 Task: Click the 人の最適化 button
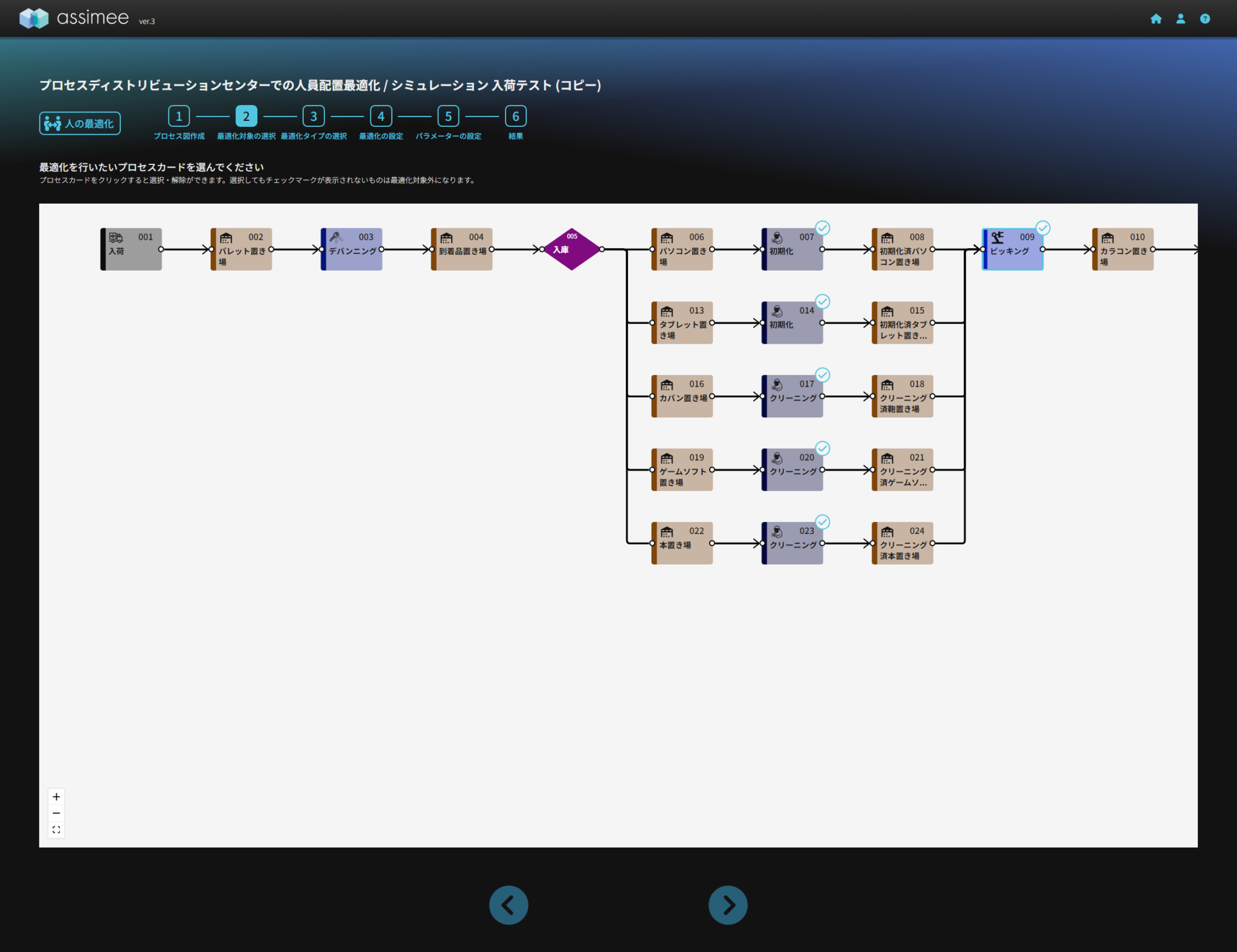80,123
